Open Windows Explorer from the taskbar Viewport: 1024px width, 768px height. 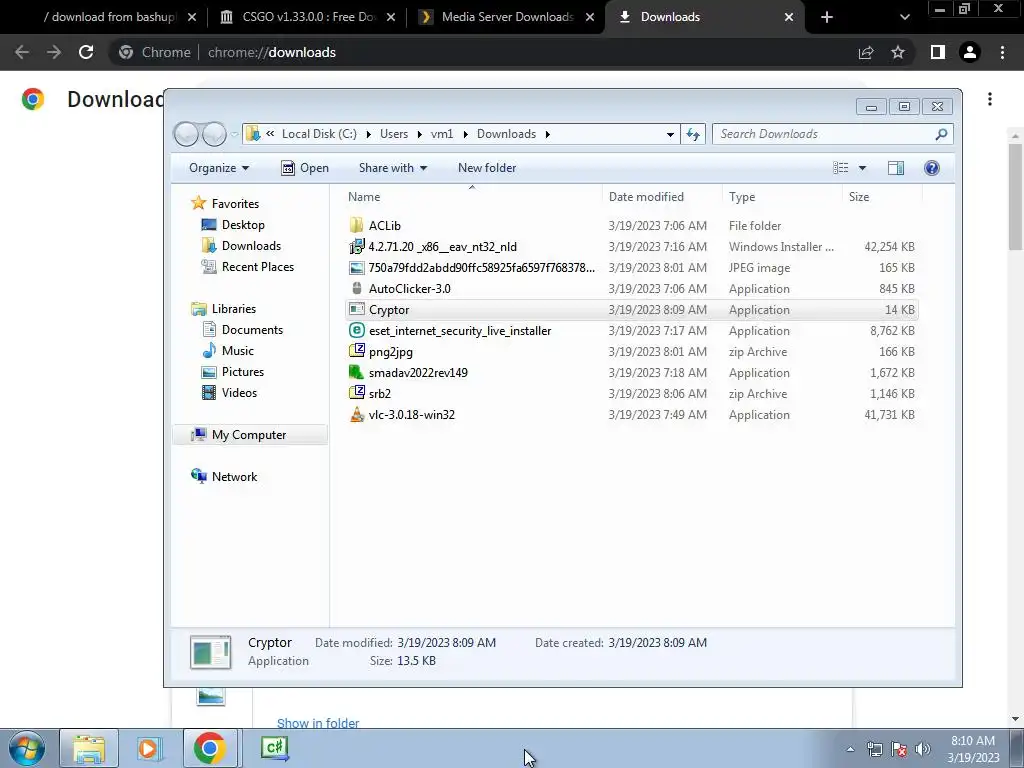coord(89,748)
